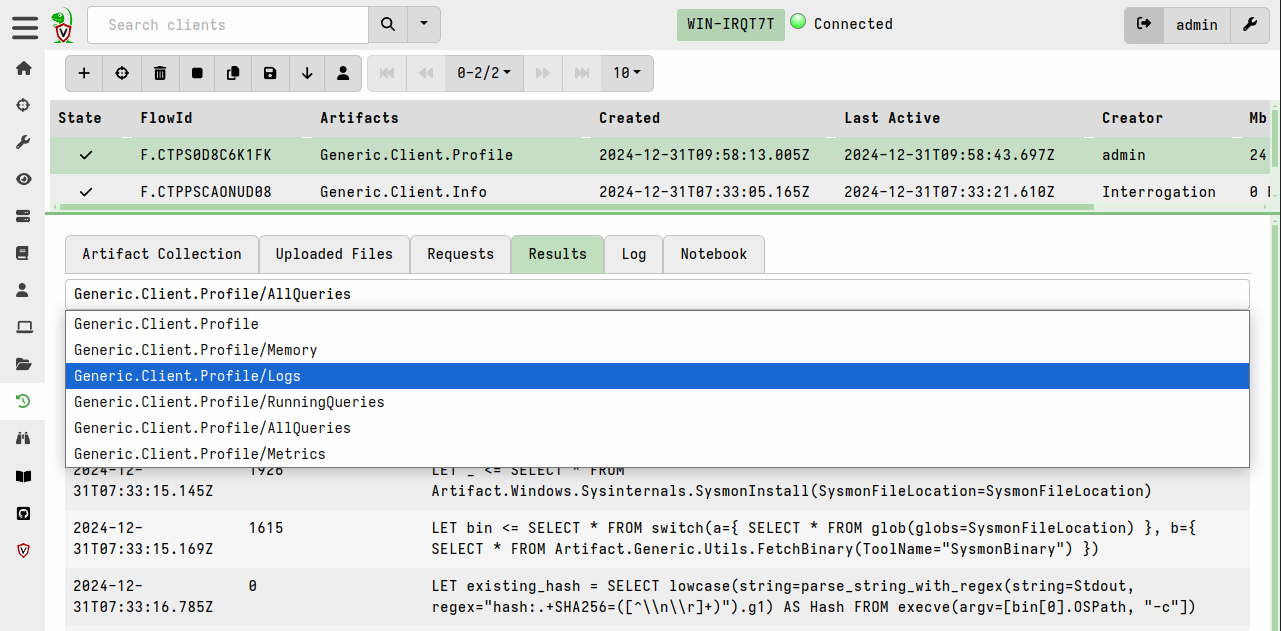Open the hamburger navigation menu

click(25, 25)
